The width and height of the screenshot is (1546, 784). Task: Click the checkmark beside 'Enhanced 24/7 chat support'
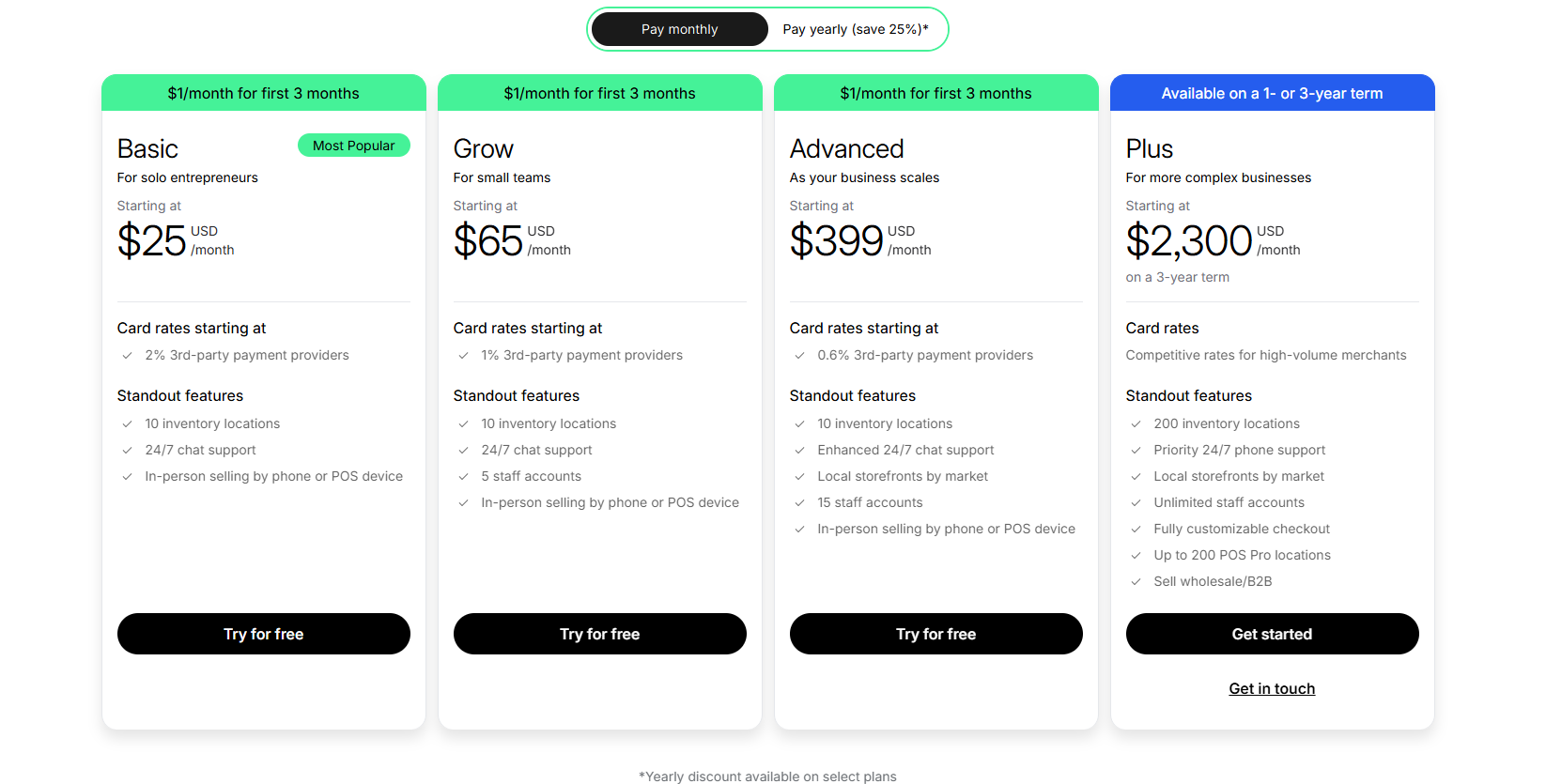coord(799,450)
